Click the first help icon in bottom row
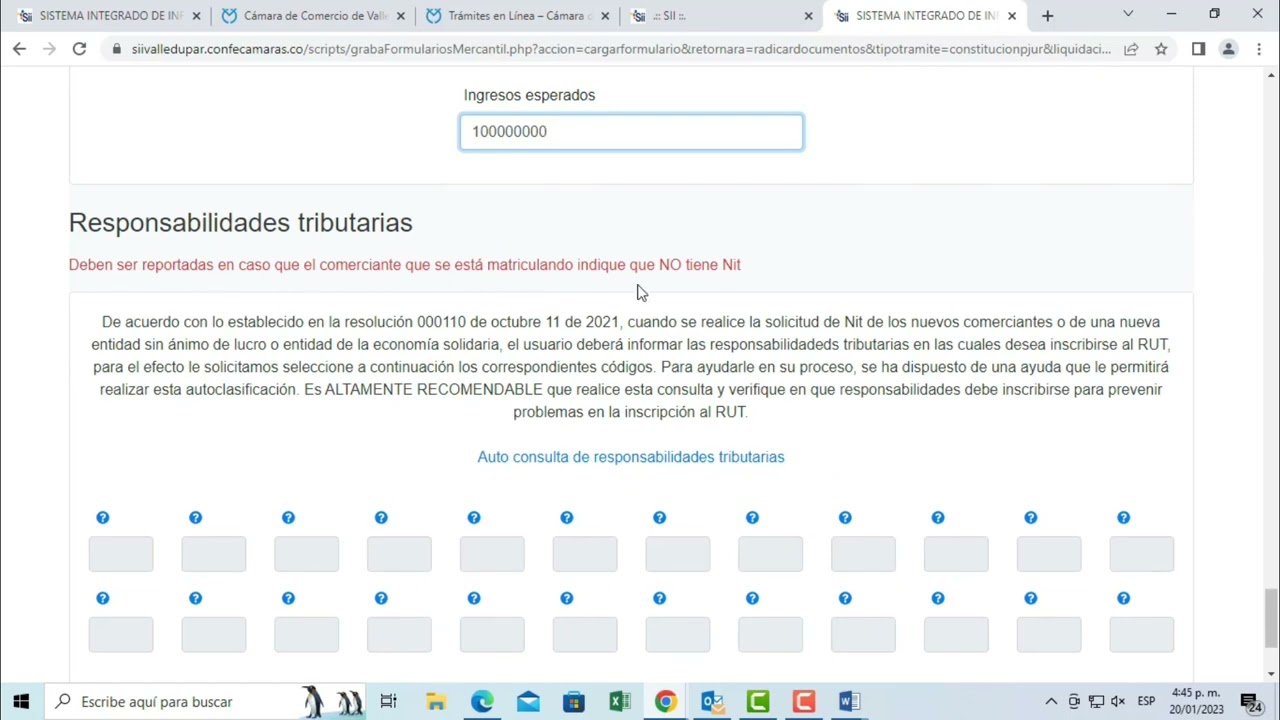This screenshot has height=720, width=1280. click(102, 598)
